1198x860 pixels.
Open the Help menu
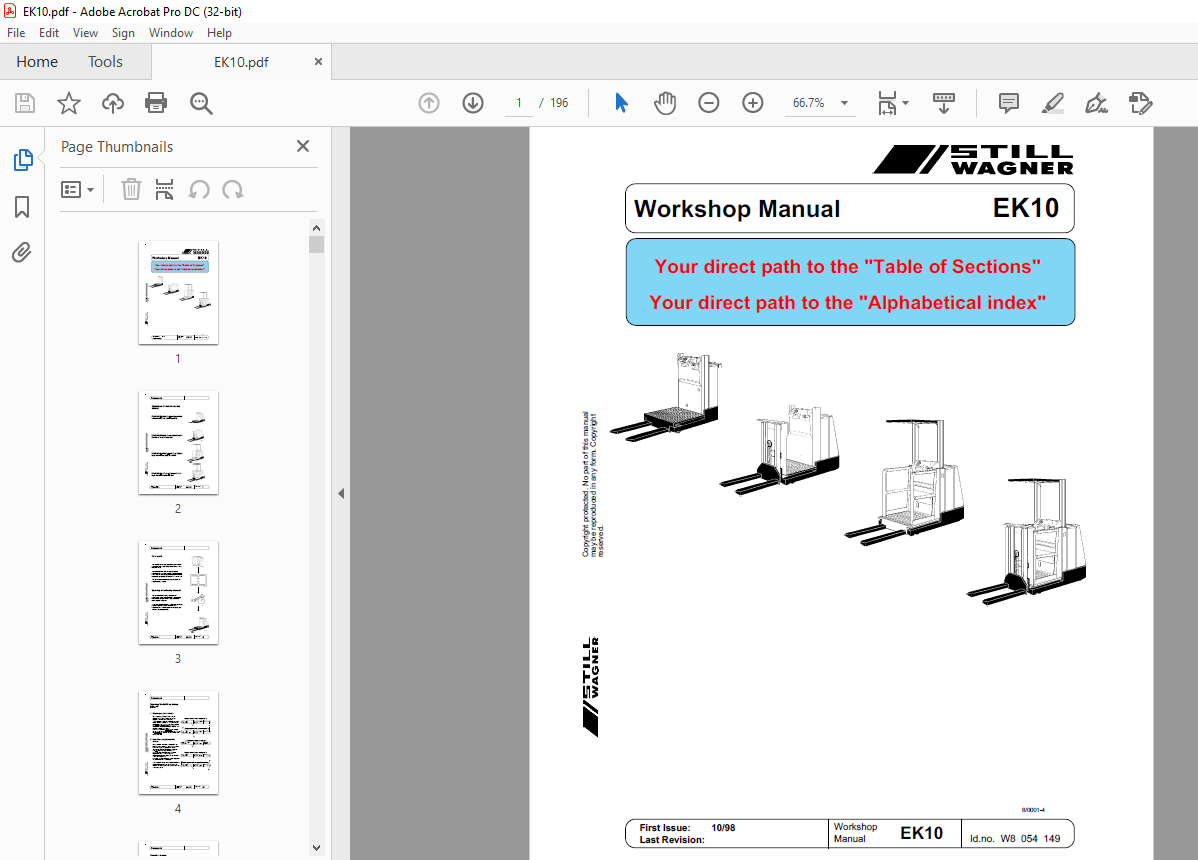[219, 33]
